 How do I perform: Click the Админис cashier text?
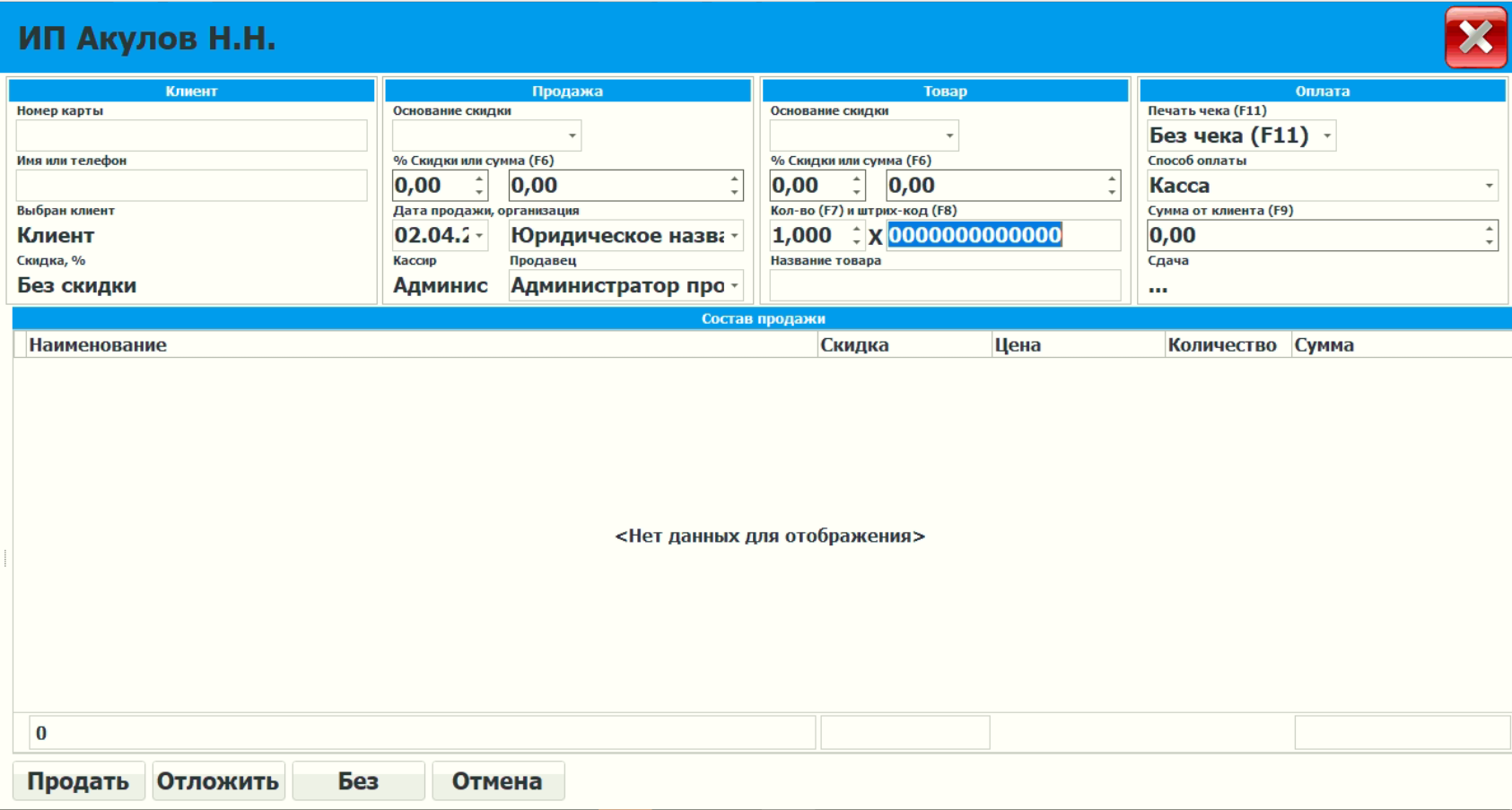[441, 285]
